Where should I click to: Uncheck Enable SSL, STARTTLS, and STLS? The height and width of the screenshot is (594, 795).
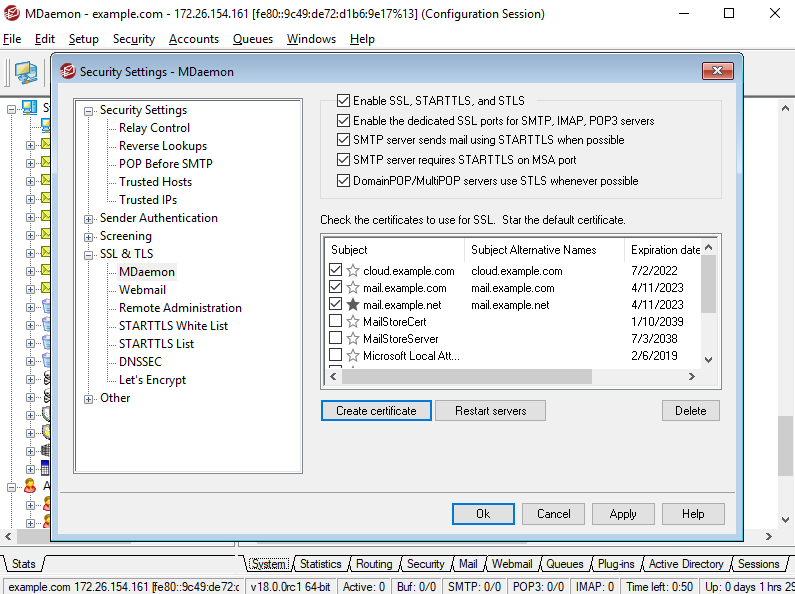coord(344,101)
